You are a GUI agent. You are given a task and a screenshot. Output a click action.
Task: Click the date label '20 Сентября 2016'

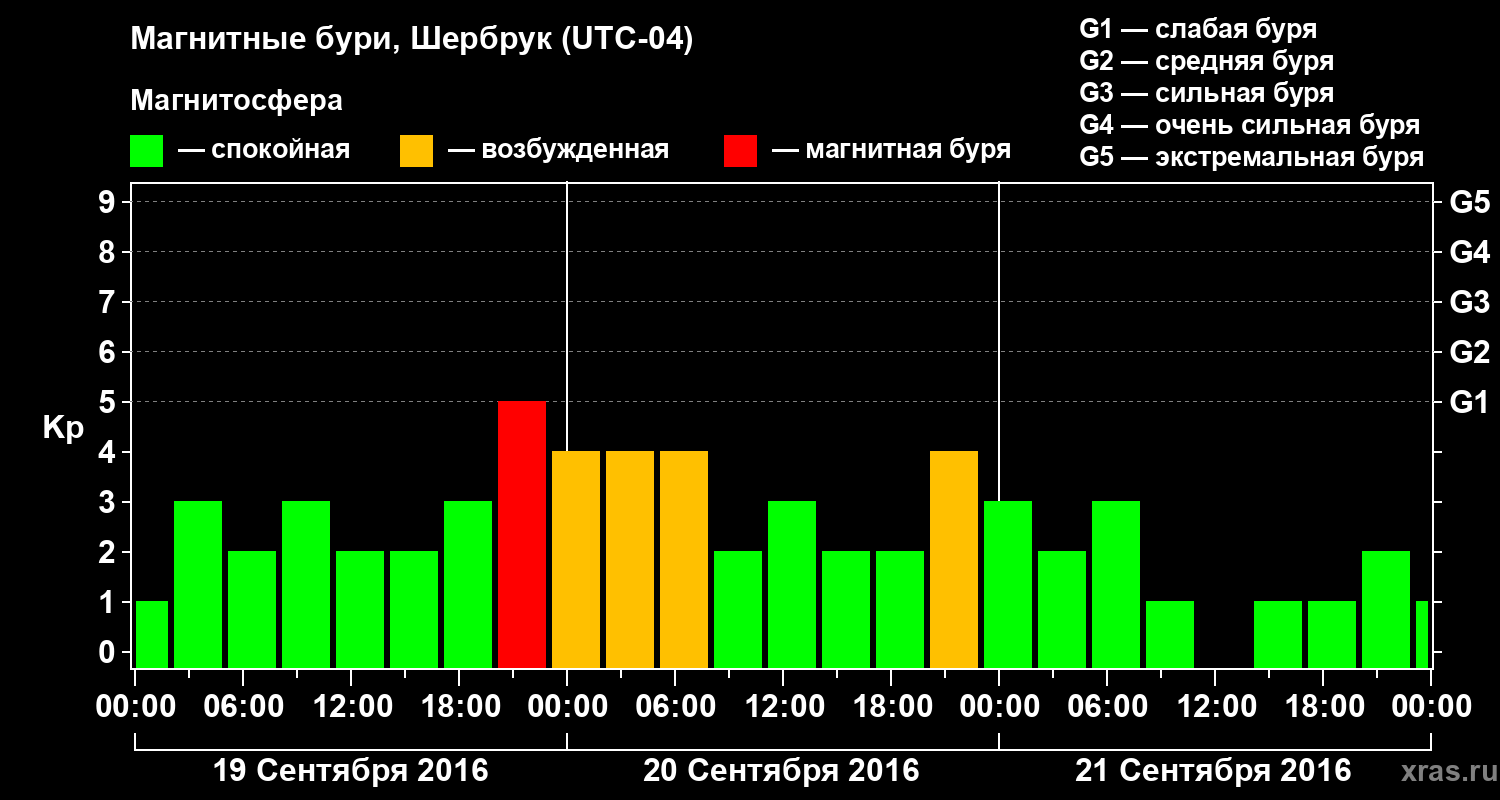(x=781, y=771)
